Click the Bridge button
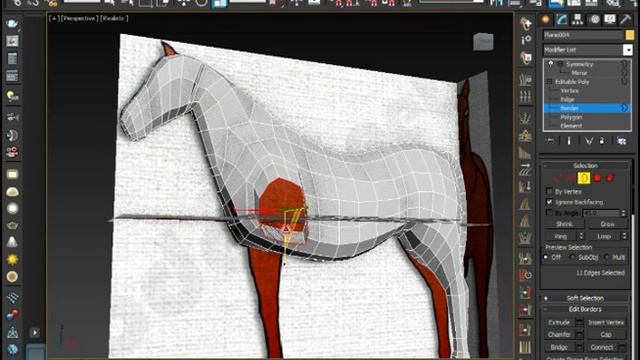 point(559,347)
